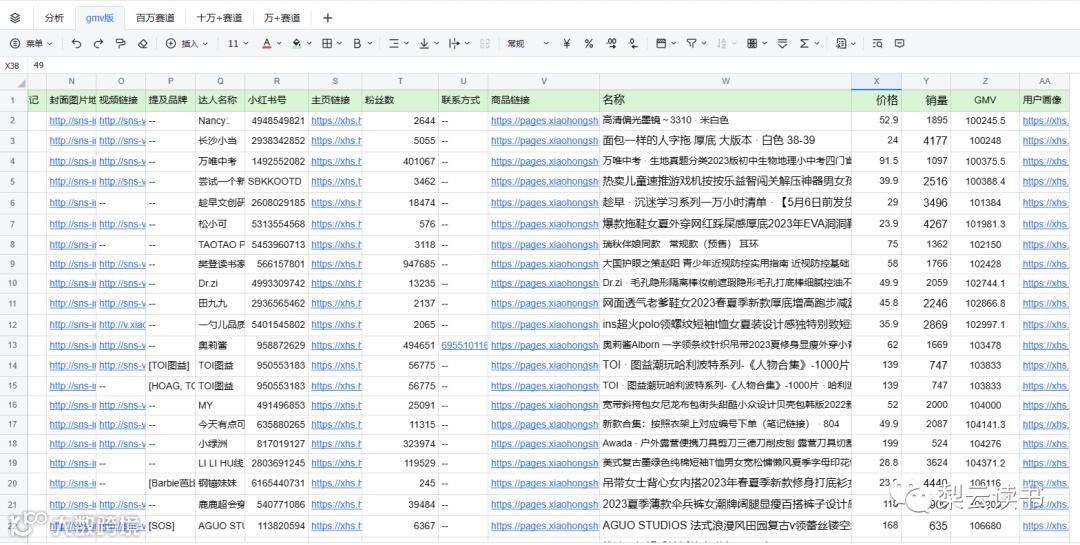Select the AGUO STUDIOS product name cell
The width and height of the screenshot is (1080, 545).
pyautogui.click(x=725, y=526)
